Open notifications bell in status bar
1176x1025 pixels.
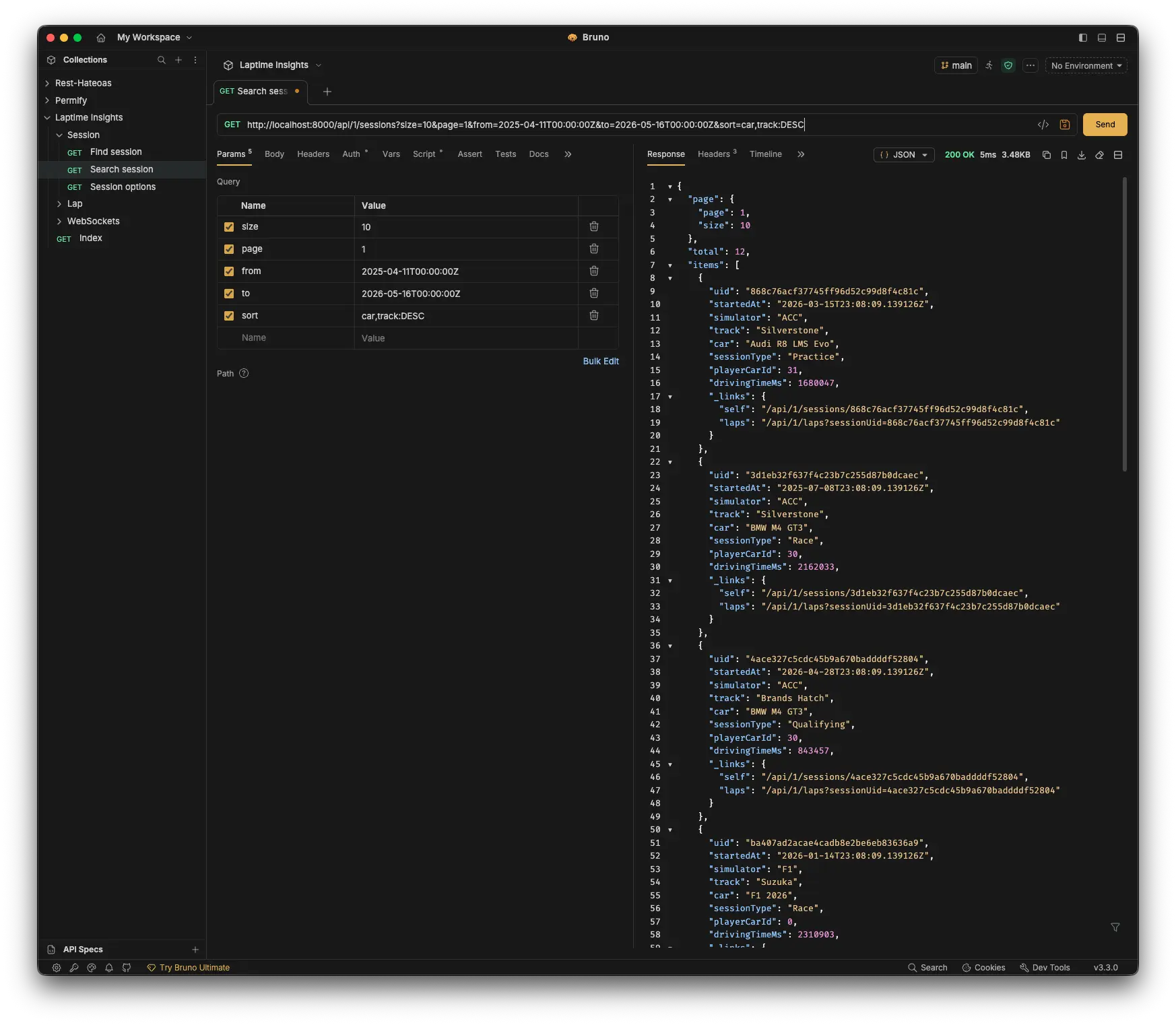(x=109, y=968)
